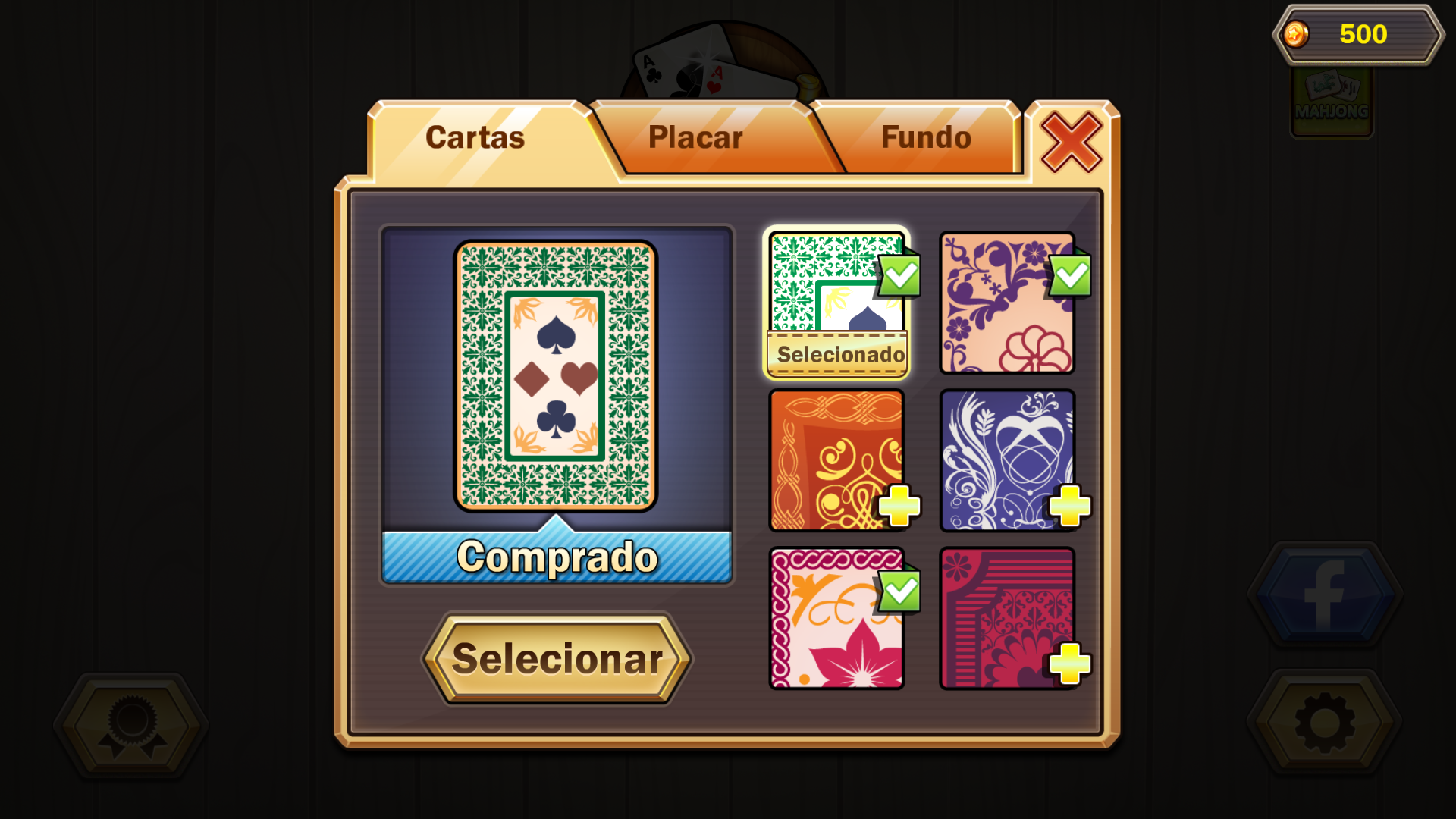Click green checkmark on purple floral card
The height and width of the screenshot is (819, 1456).
tap(1071, 275)
